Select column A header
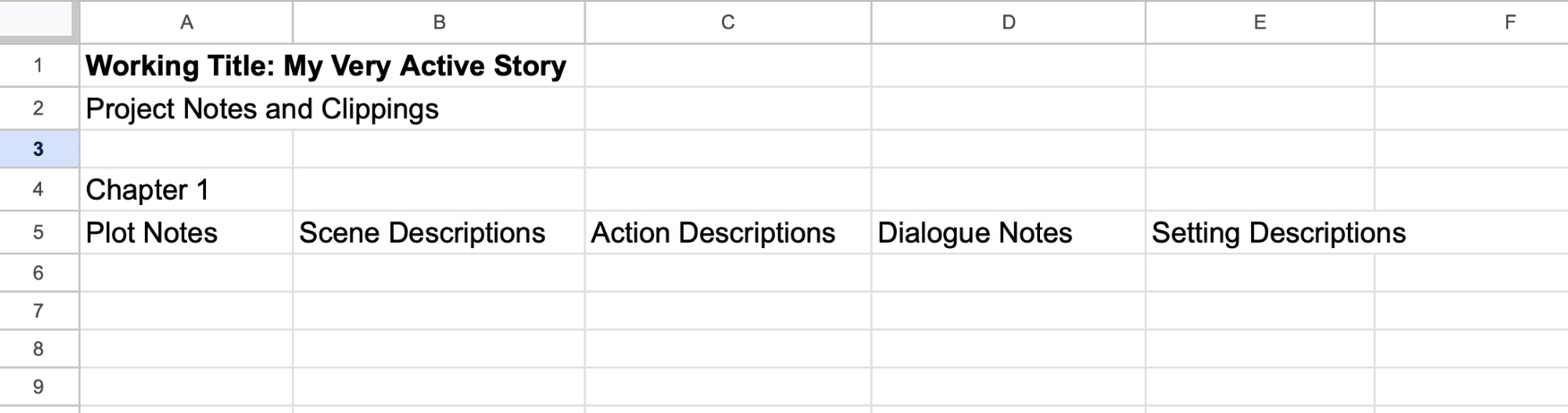 [186, 22]
